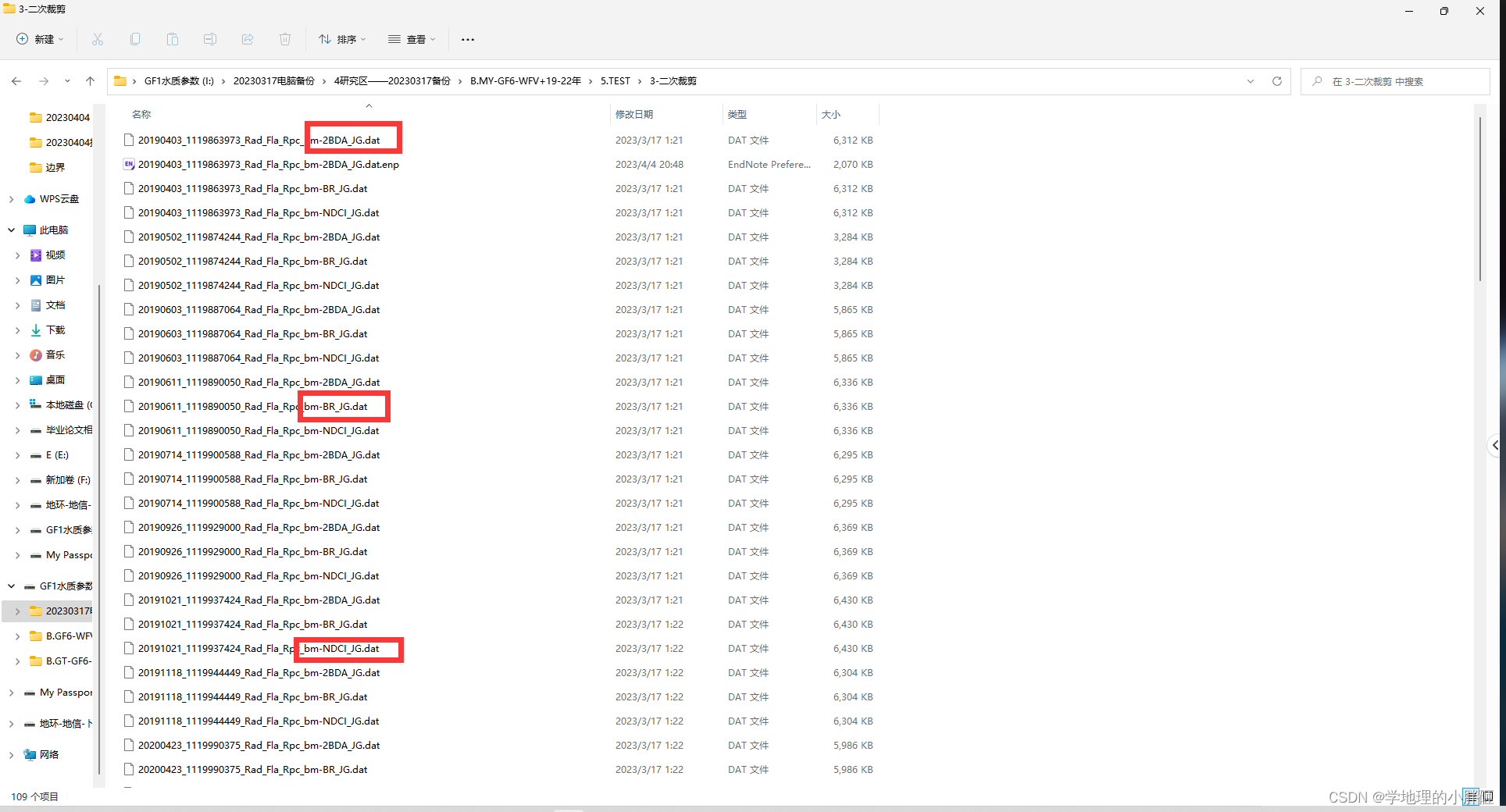
Task: Select 图片 in navigation pane
Action: pyautogui.click(x=47, y=280)
